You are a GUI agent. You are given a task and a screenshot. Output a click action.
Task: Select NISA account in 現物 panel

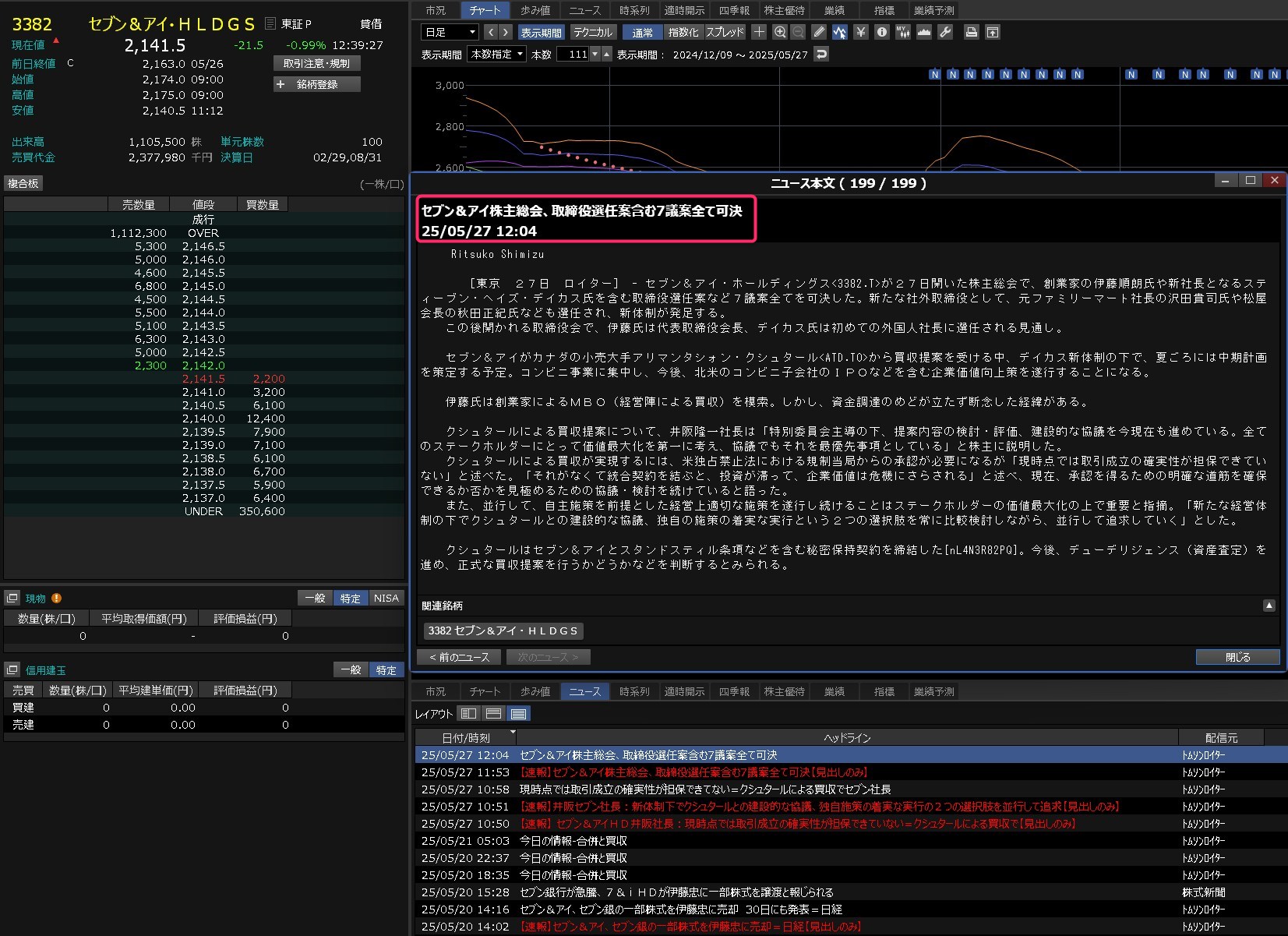386,598
